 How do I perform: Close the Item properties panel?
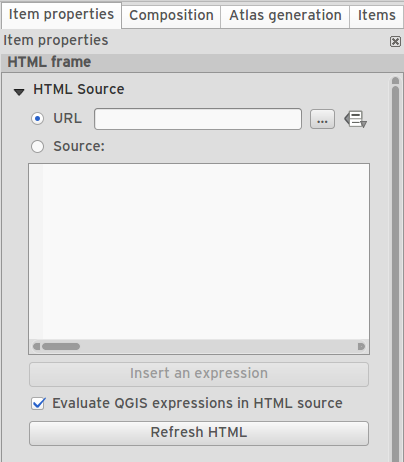[395, 42]
